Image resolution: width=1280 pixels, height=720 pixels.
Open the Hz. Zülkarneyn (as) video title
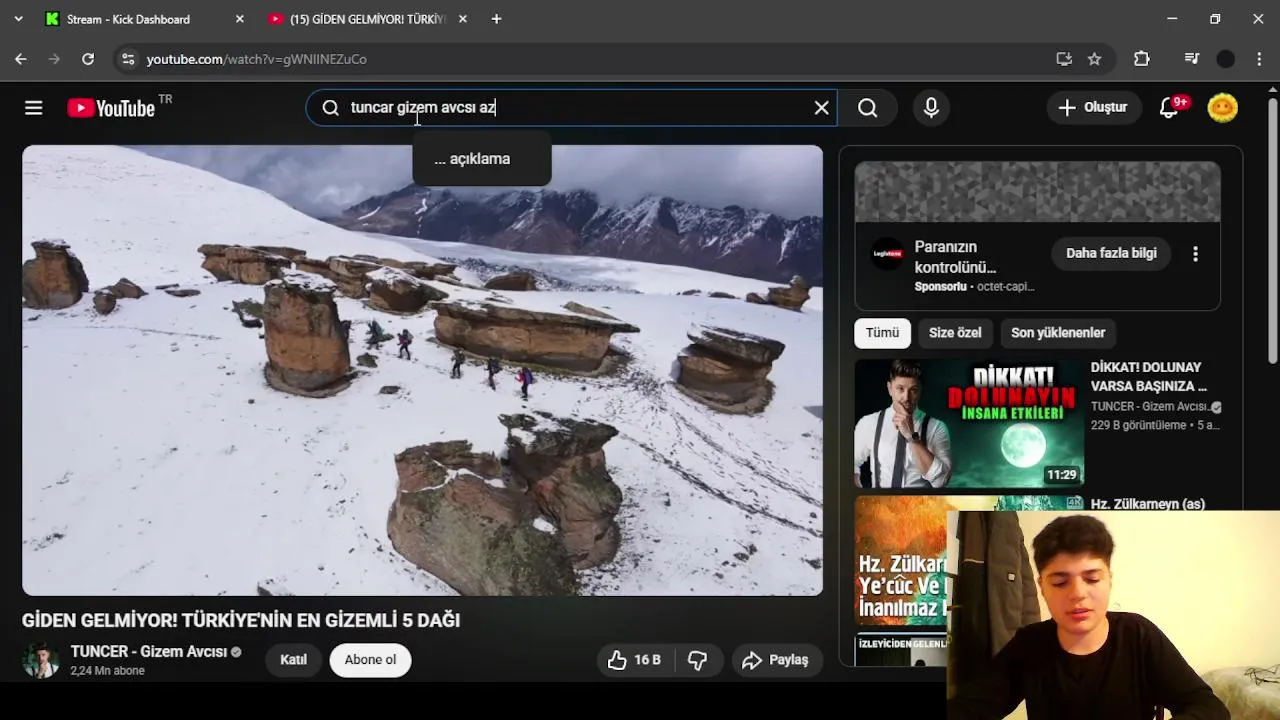1148,504
